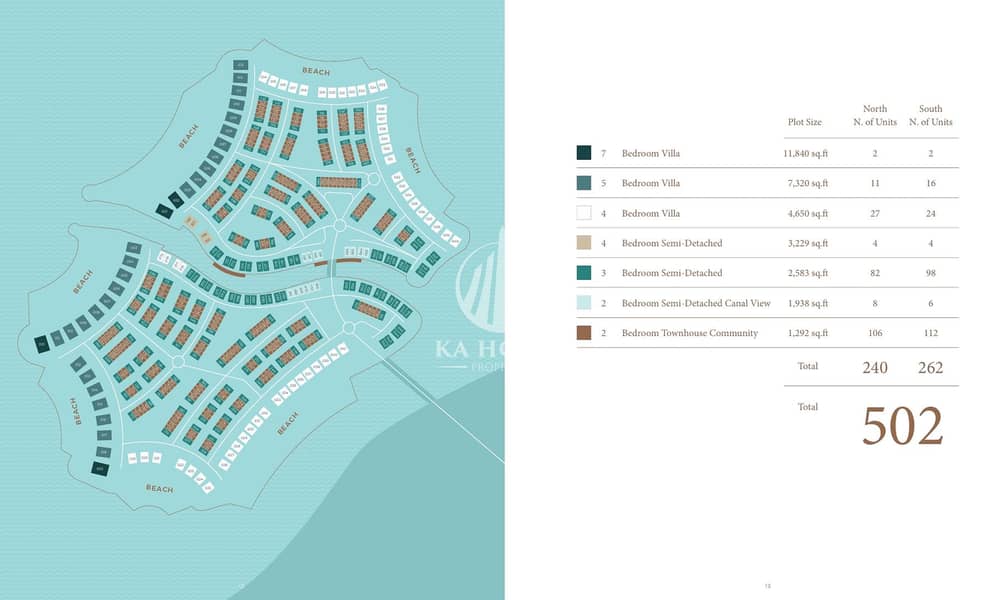Click the light blue Canal View legend swatch
The image size is (1005, 600).
(x=584, y=303)
